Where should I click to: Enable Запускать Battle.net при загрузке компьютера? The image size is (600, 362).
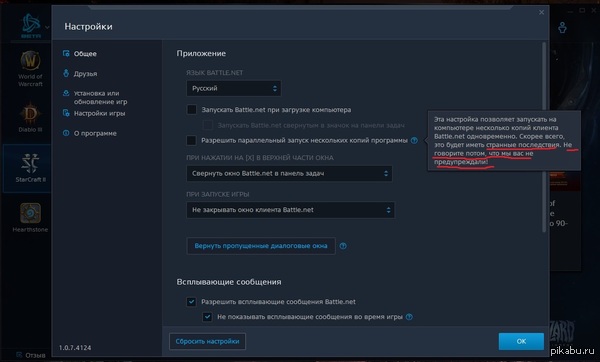pos(191,110)
